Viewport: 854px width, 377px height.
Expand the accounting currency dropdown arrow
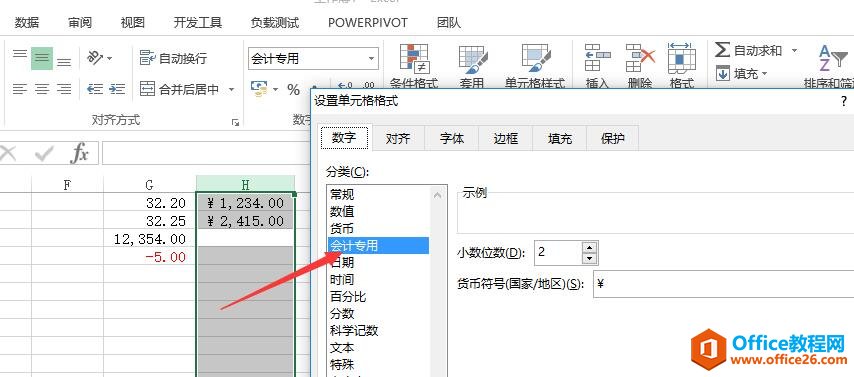[x=276, y=89]
